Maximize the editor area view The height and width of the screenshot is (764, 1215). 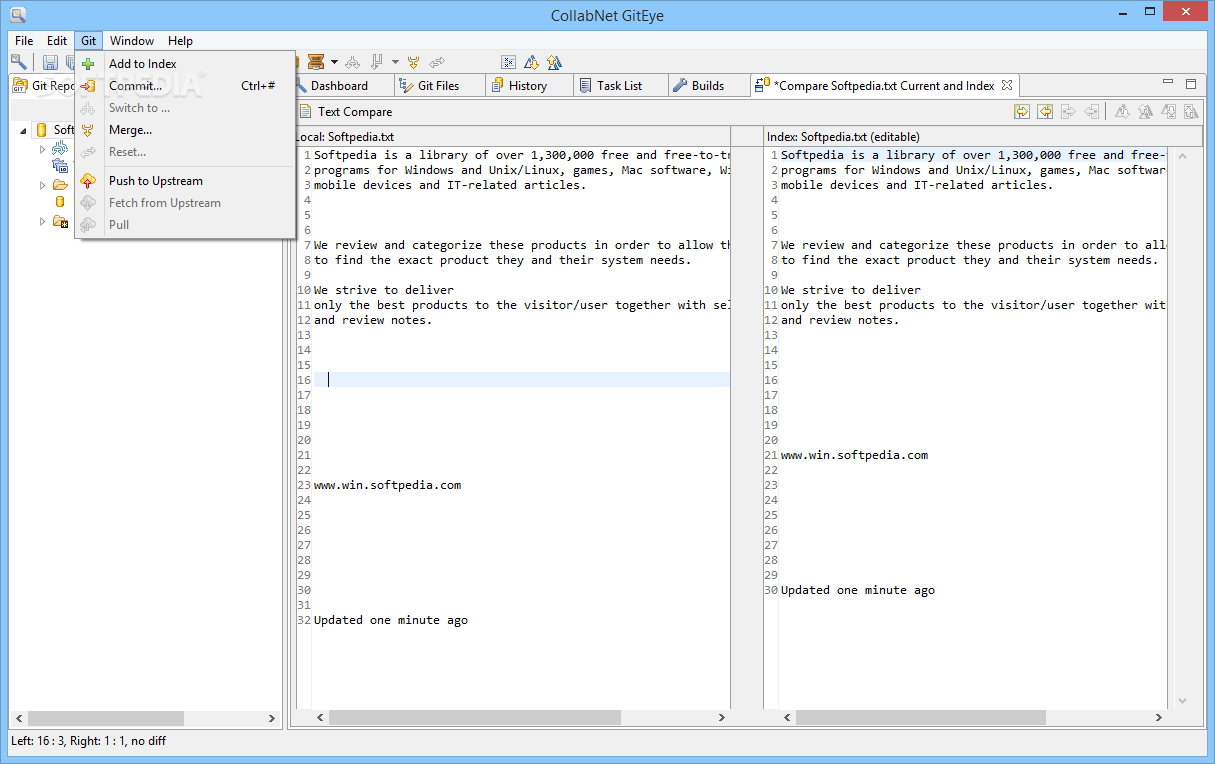1191,84
